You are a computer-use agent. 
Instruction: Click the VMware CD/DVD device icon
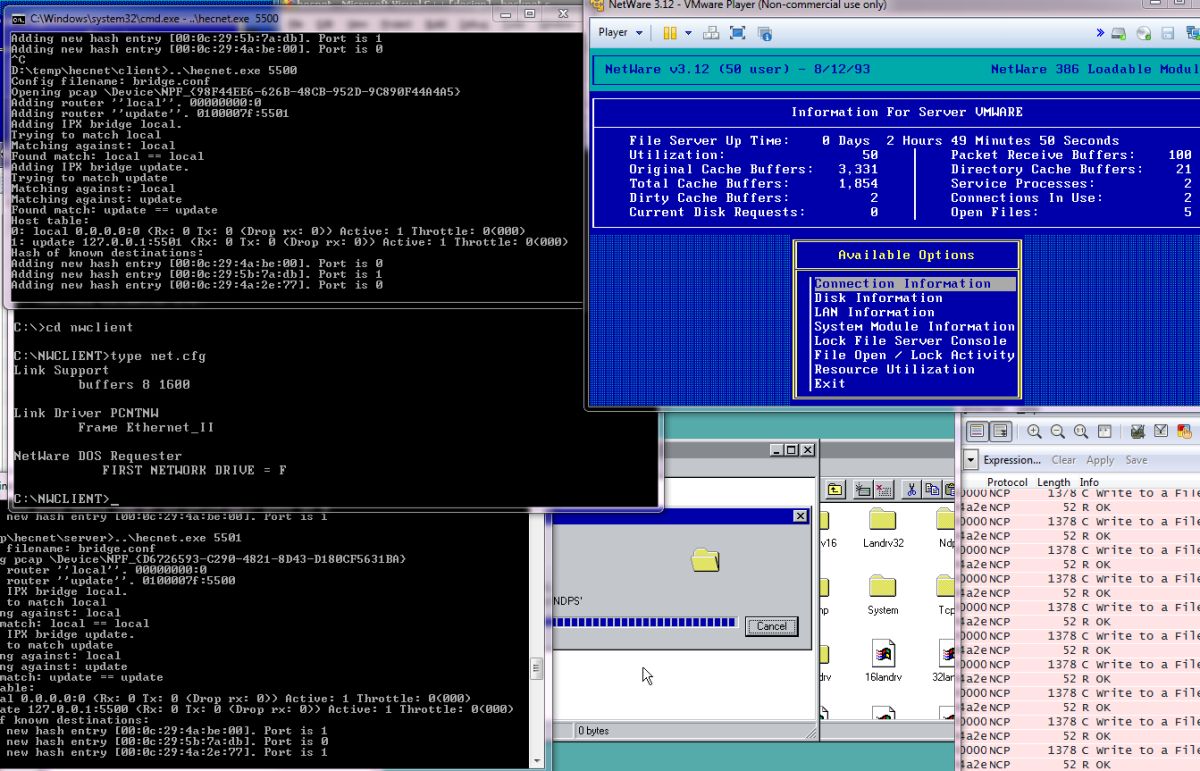coord(1144,34)
